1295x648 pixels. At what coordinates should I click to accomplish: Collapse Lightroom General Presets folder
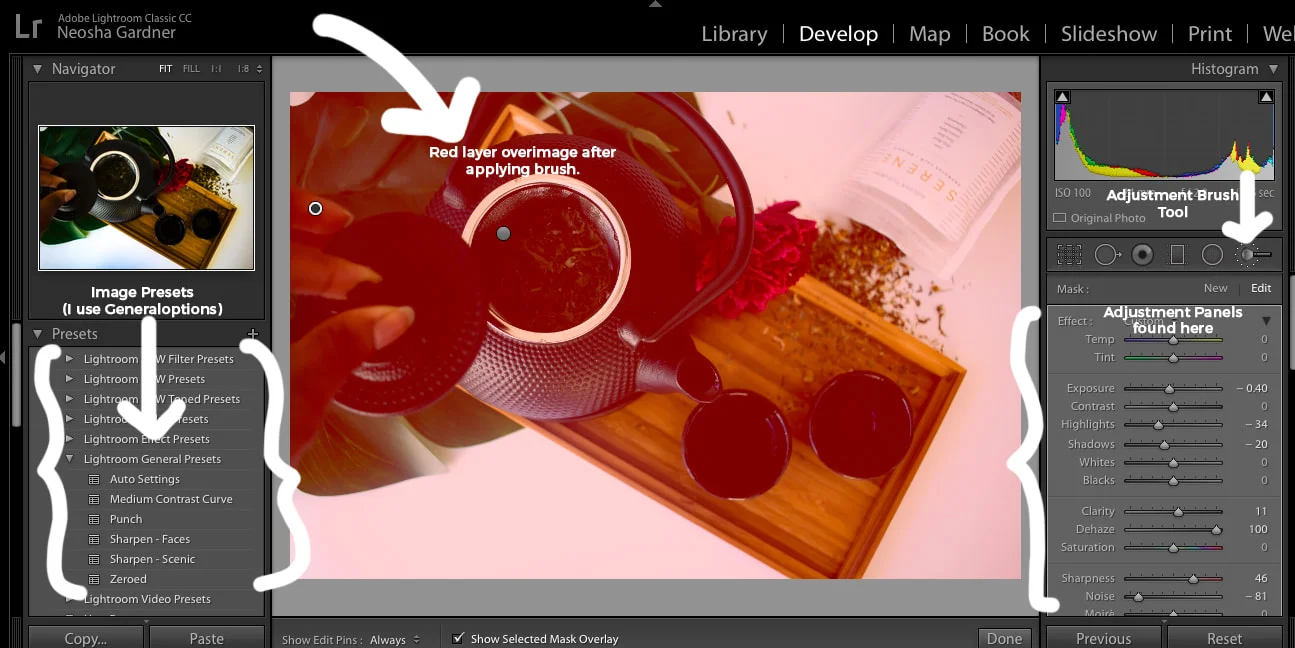point(69,459)
